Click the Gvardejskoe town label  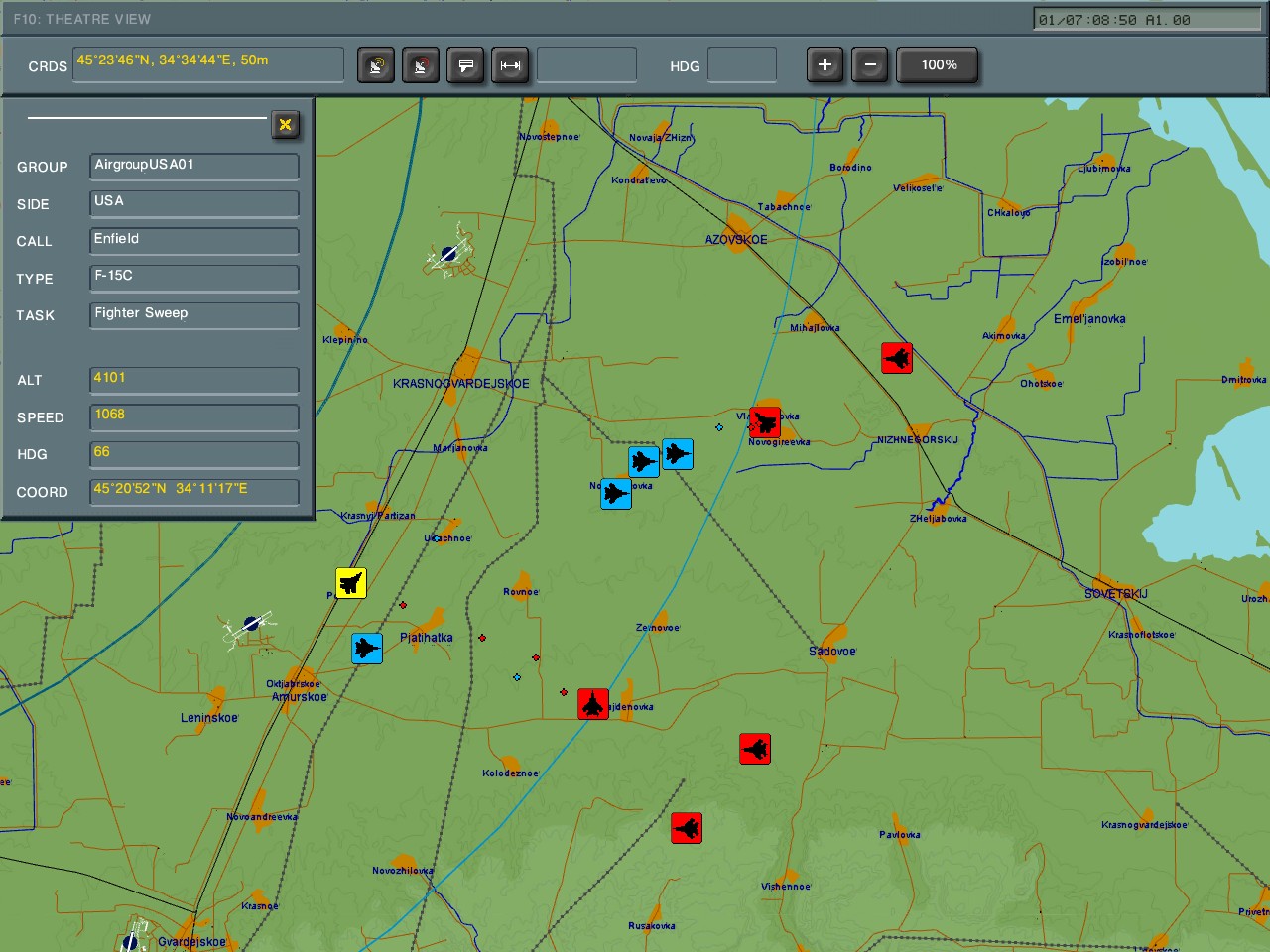191,942
